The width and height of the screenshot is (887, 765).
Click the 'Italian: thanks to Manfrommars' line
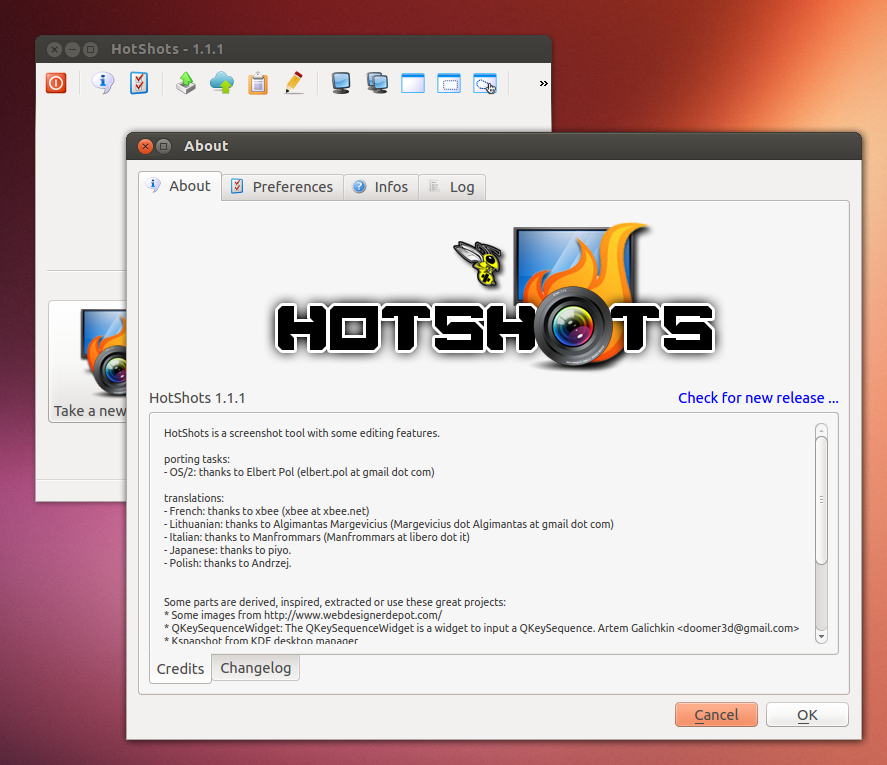pyautogui.click(x=317, y=537)
